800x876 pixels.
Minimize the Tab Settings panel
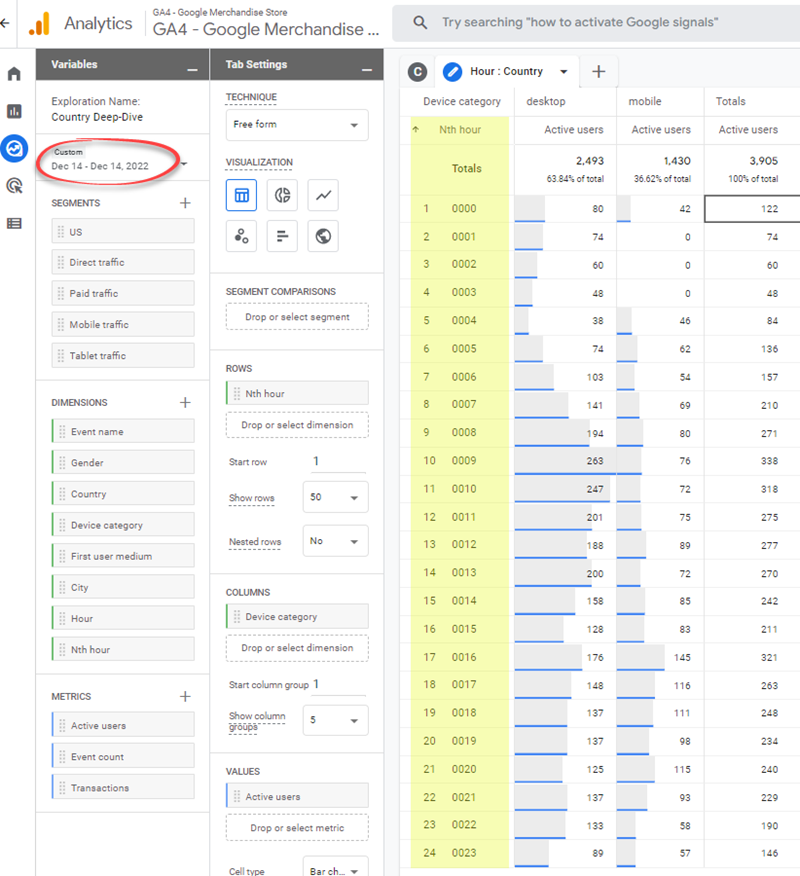pos(367,69)
